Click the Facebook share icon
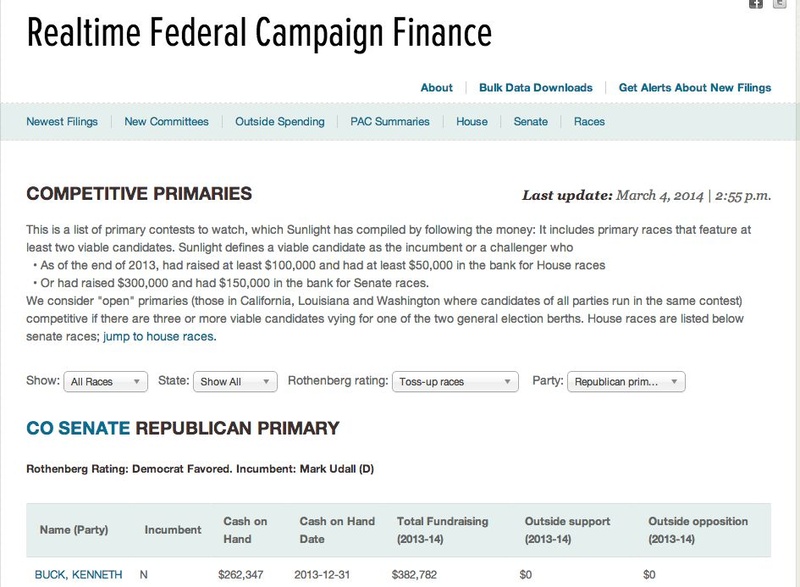The height and width of the screenshot is (587, 800). click(x=757, y=4)
